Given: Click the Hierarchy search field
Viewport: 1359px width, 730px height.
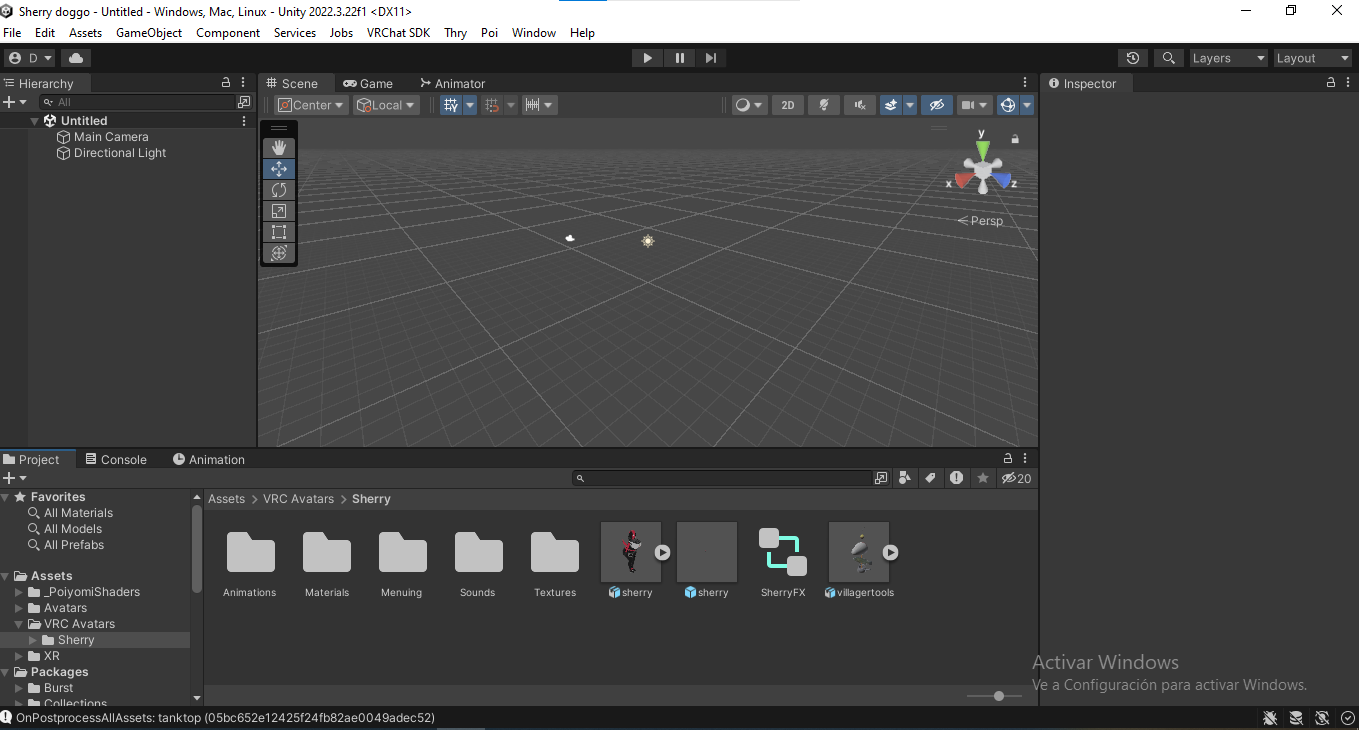Looking at the screenshot, I should click(x=136, y=102).
